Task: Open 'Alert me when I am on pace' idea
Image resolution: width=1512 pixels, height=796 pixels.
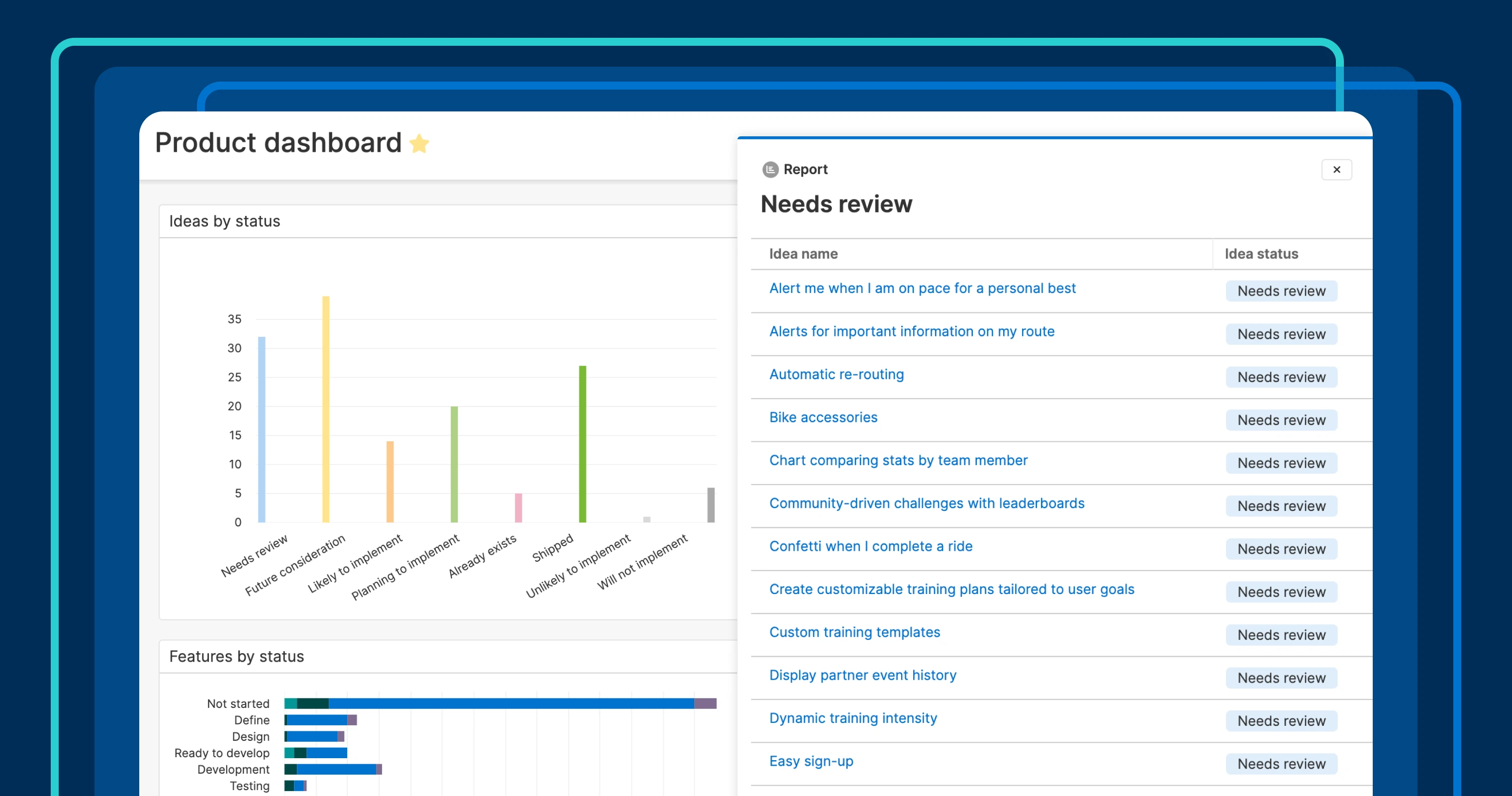Action: click(x=922, y=288)
